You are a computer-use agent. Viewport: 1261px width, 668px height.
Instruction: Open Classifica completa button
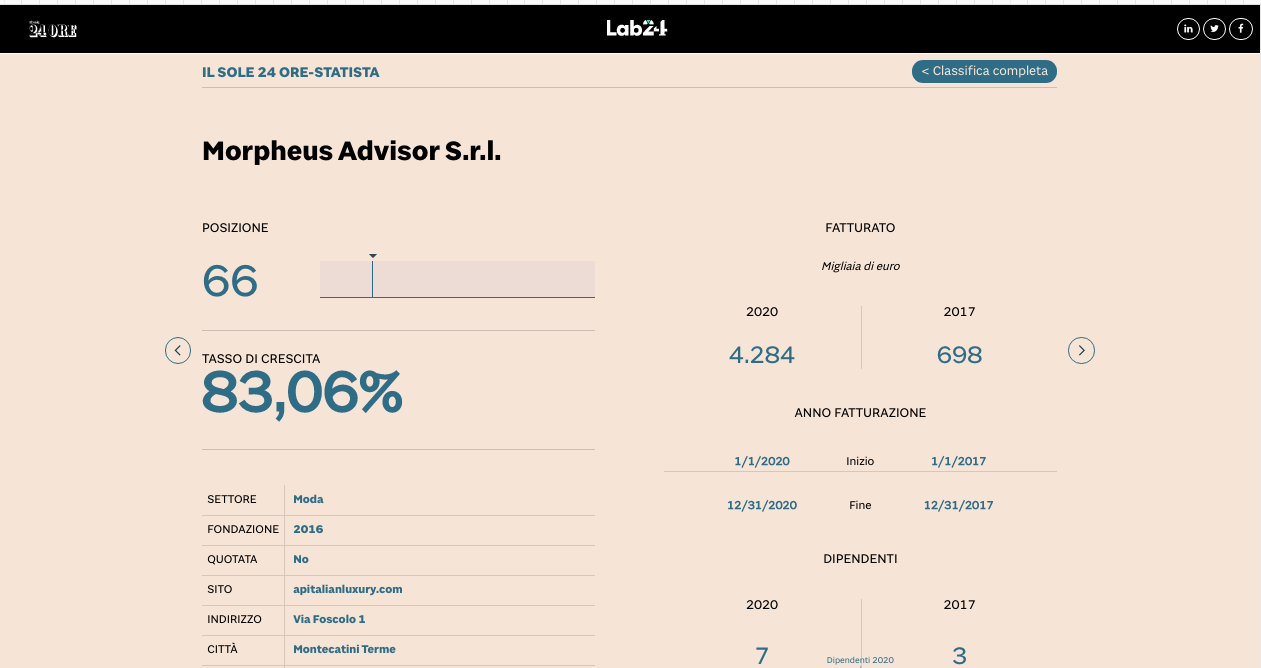(984, 71)
